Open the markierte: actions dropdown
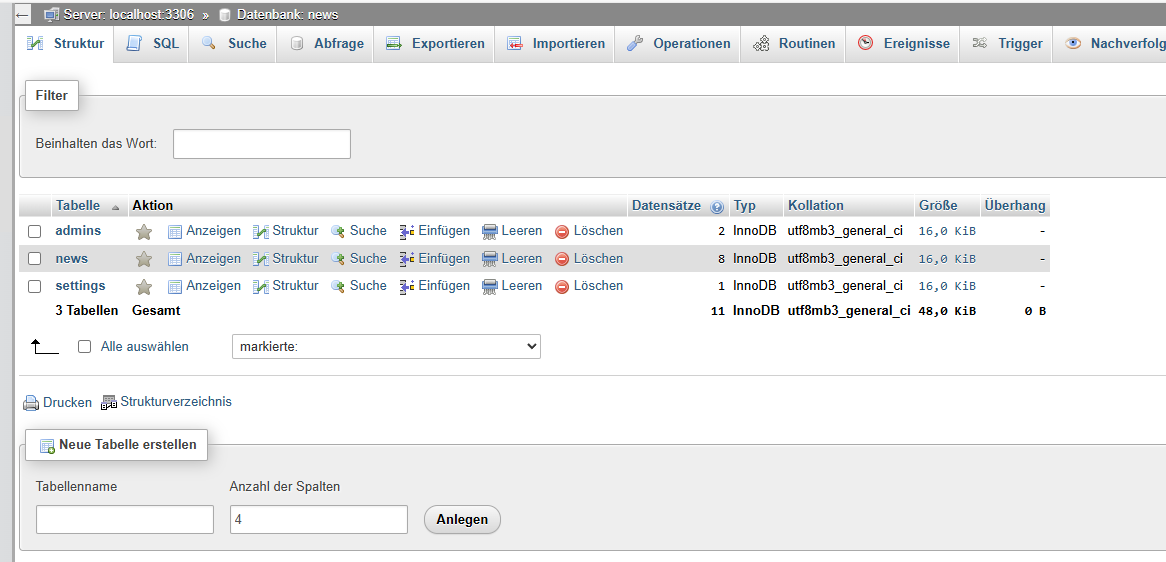This screenshot has width=1166, height=562. [386, 347]
